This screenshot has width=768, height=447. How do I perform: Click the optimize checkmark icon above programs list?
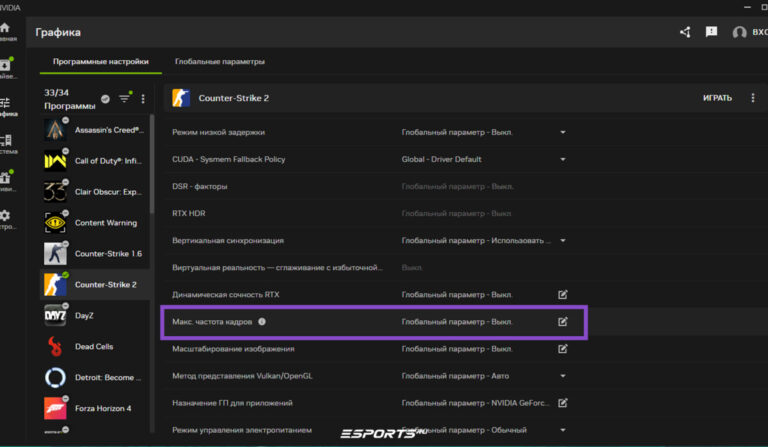105,99
